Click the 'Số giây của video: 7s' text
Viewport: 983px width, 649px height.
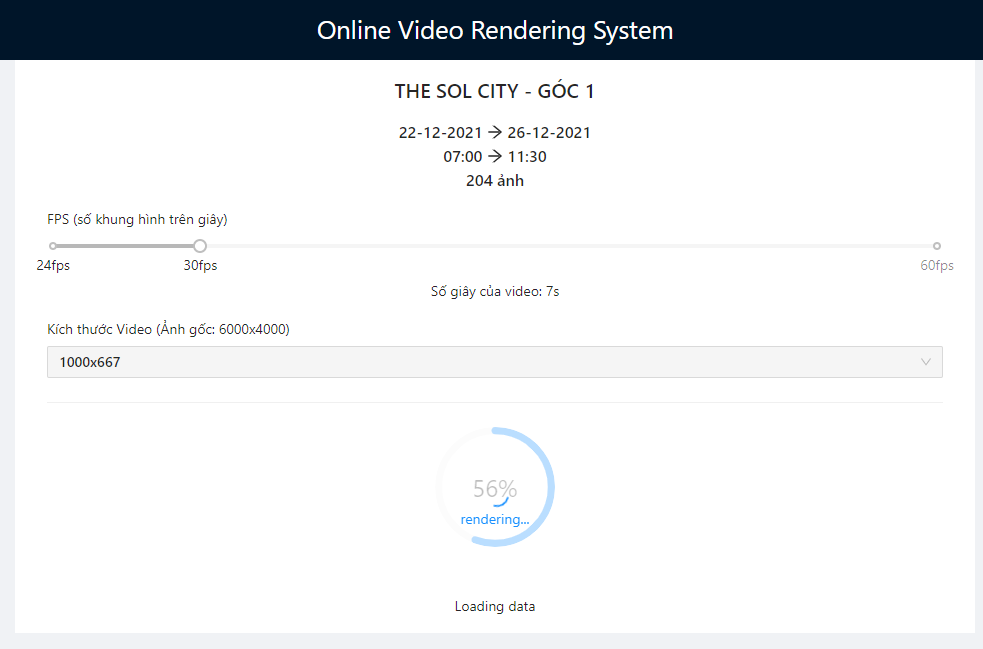pyautogui.click(x=495, y=292)
